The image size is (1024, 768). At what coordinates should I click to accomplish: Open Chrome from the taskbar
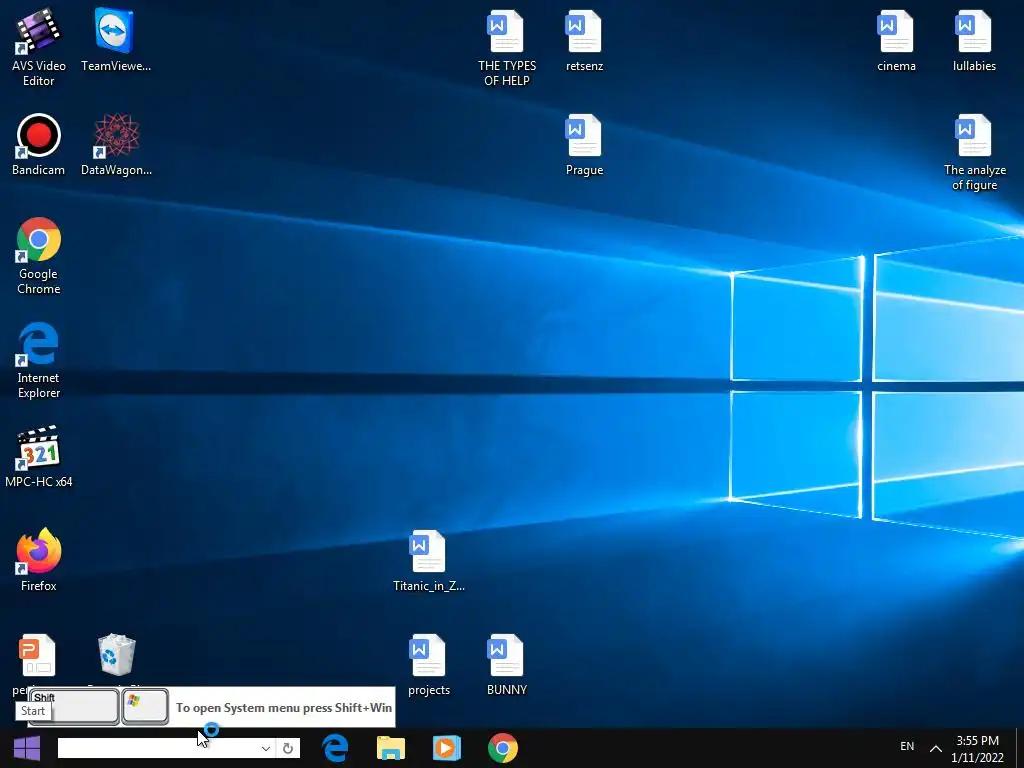pyautogui.click(x=503, y=748)
